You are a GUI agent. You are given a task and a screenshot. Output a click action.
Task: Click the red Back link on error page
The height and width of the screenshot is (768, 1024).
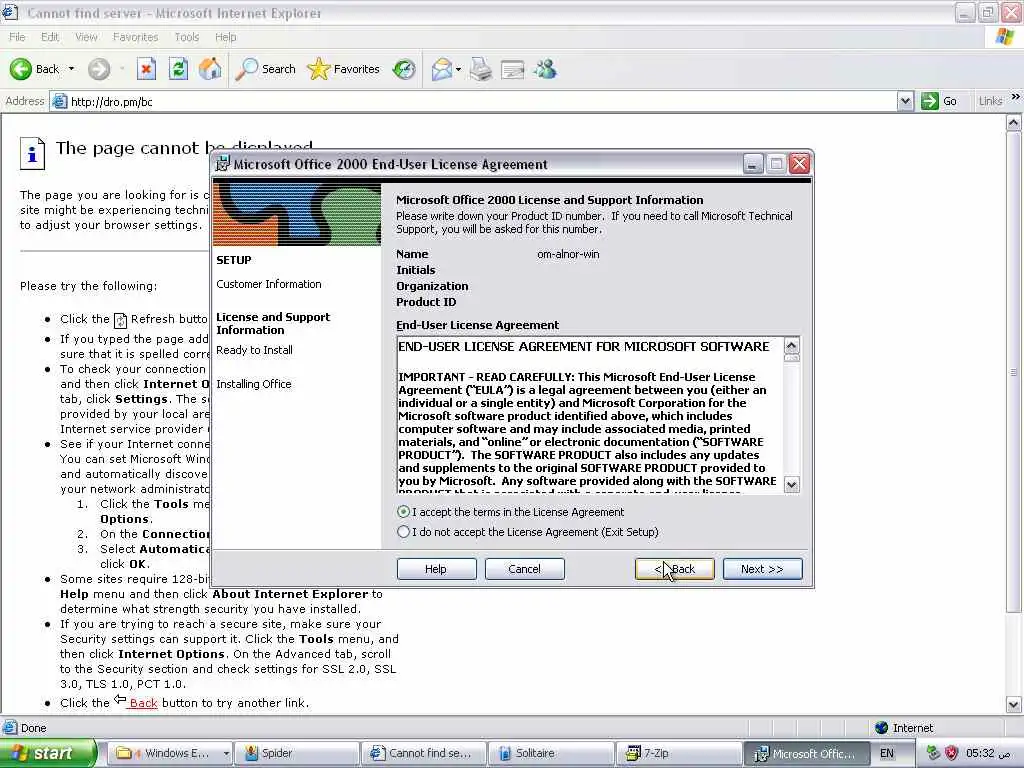point(143,703)
